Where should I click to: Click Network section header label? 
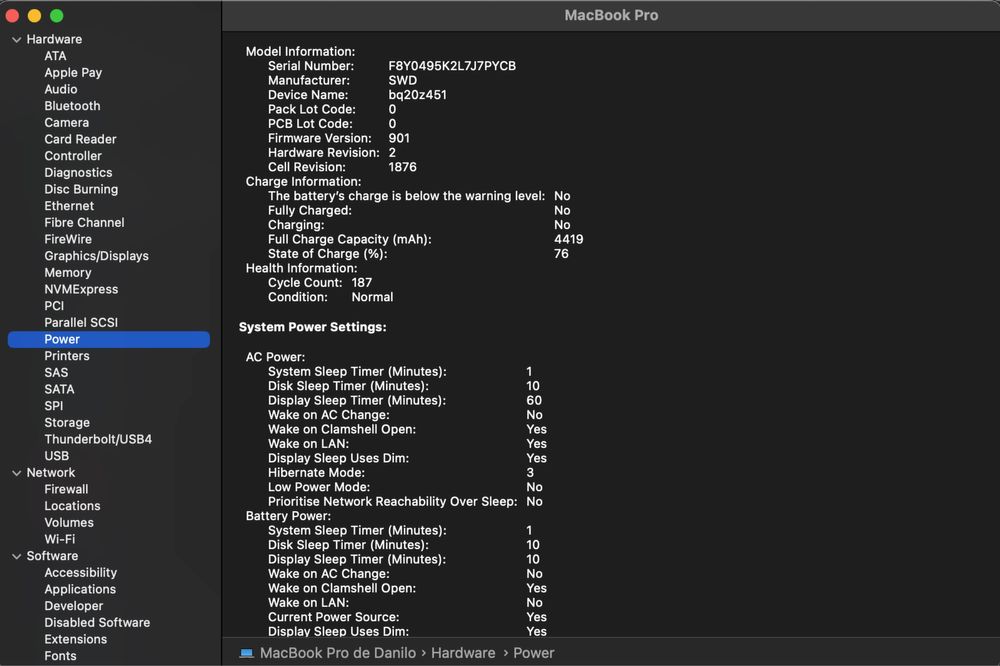click(50, 473)
